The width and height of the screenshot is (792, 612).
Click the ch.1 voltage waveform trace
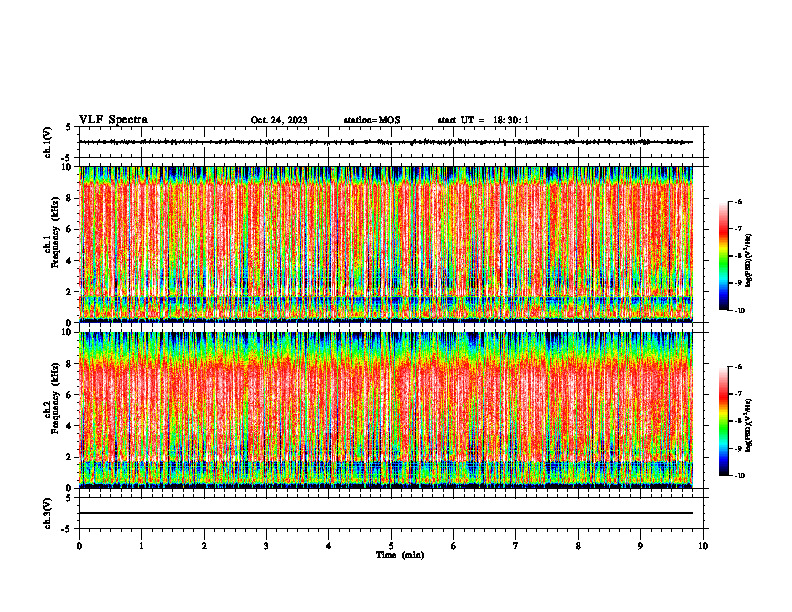coord(386,142)
